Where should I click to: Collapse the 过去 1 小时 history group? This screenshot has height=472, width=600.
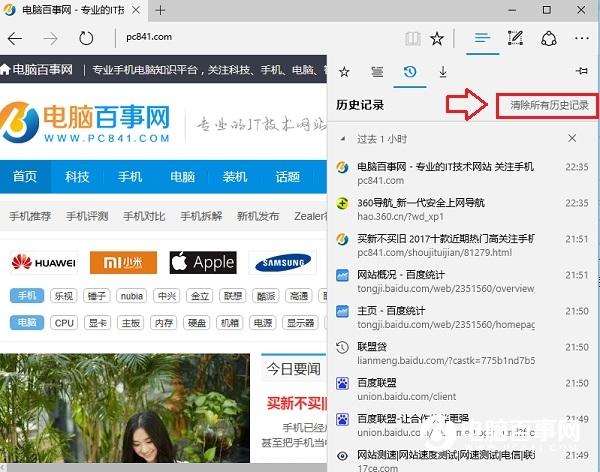(343, 139)
